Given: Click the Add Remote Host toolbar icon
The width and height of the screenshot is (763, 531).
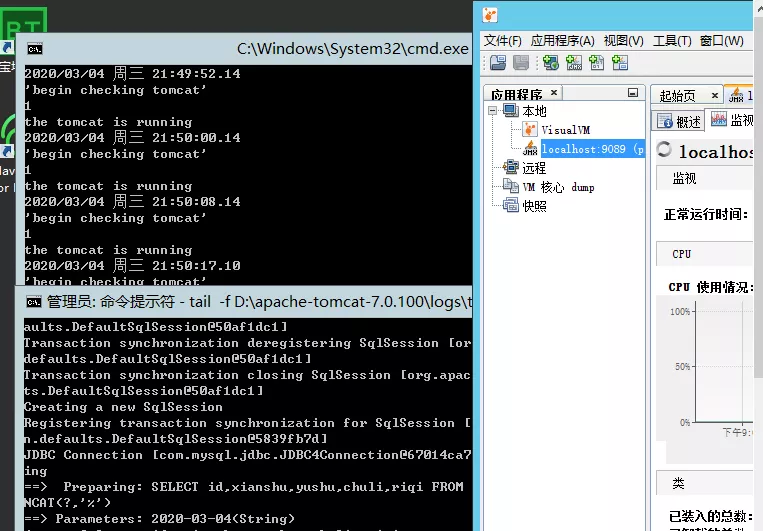Looking at the screenshot, I should click(x=550, y=63).
